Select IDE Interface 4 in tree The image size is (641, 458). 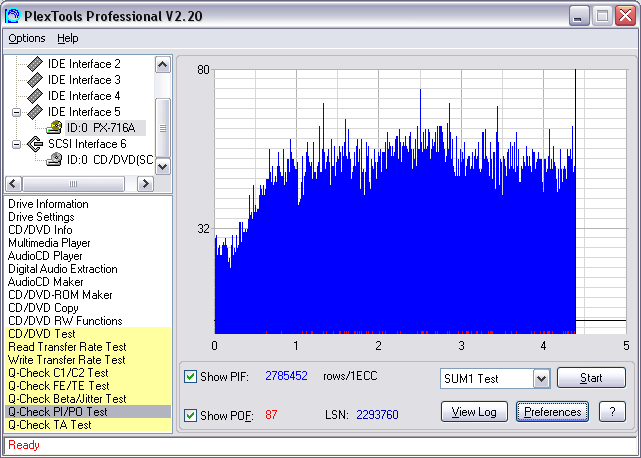click(x=84, y=96)
